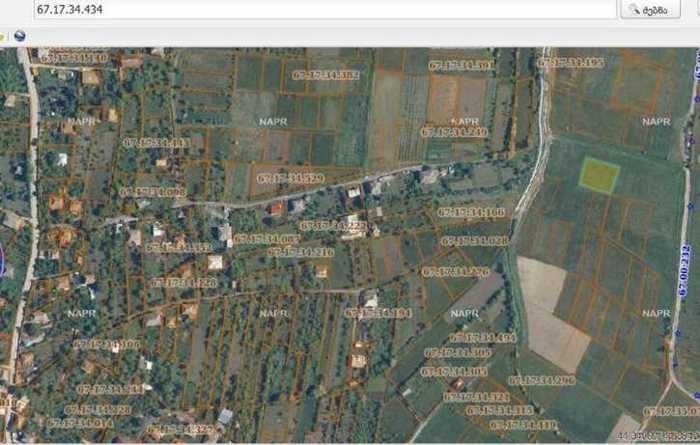
Task: Click parcel label 67.17.34.529
Action: [x=291, y=179]
